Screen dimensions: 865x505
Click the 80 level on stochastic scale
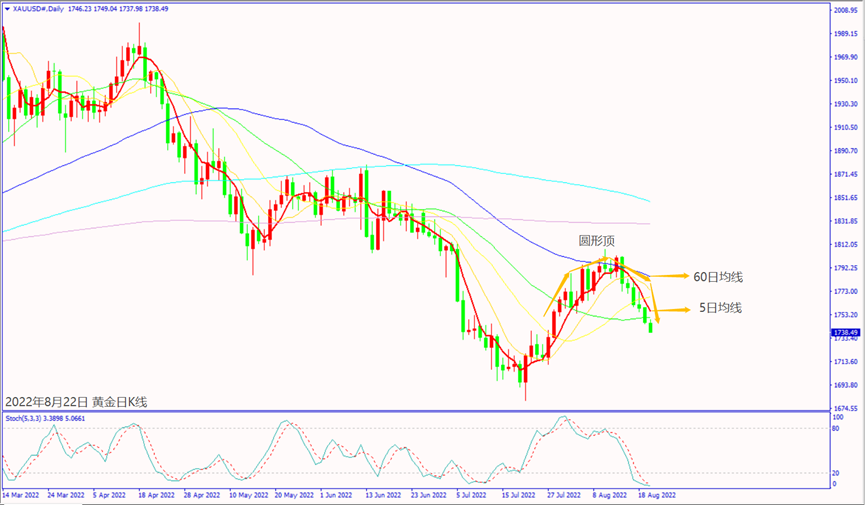point(836,428)
